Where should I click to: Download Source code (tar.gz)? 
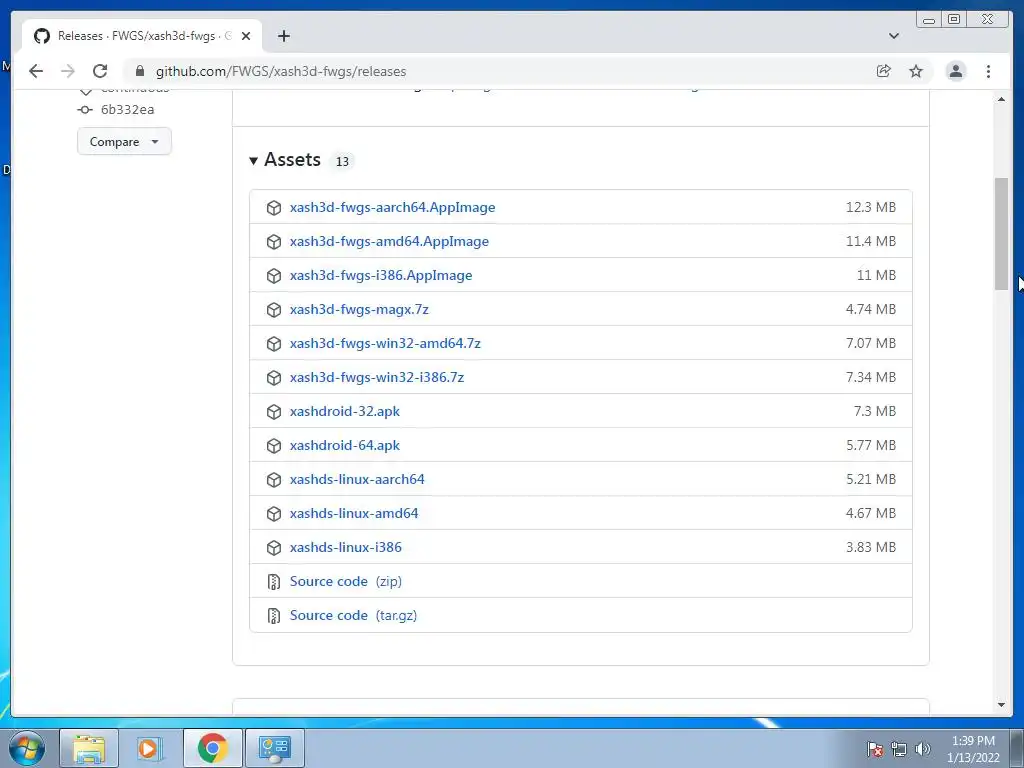[x=353, y=615]
